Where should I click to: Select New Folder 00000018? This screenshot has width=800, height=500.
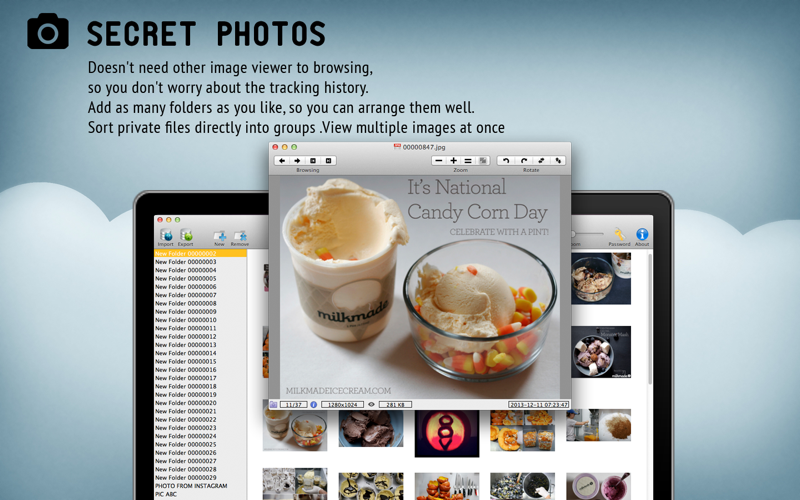[x=201, y=386]
